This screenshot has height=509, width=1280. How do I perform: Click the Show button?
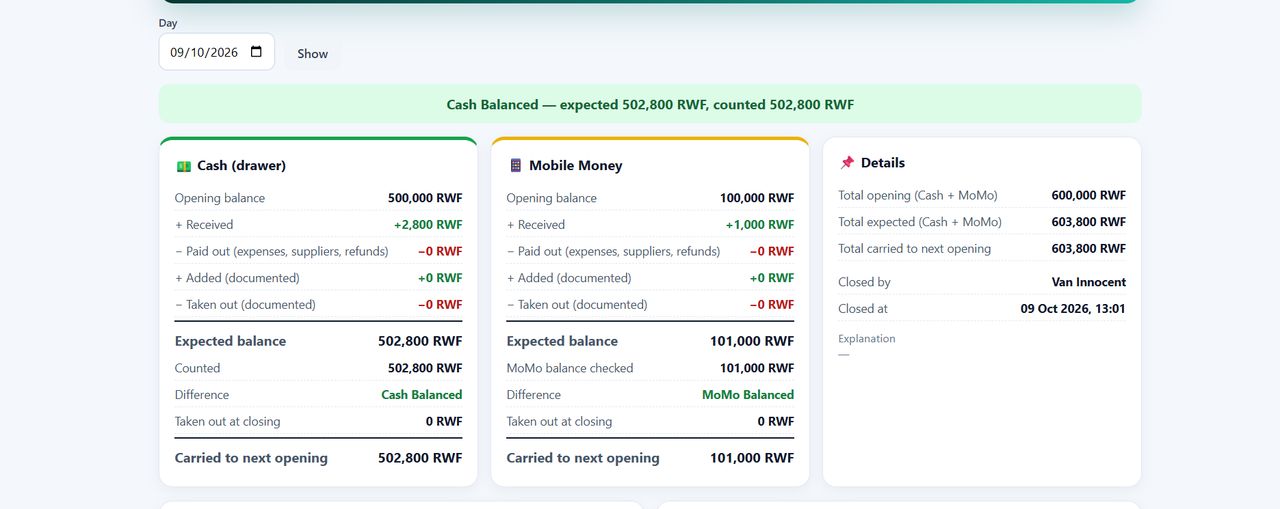pyautogui.click(x=312, y=54)
